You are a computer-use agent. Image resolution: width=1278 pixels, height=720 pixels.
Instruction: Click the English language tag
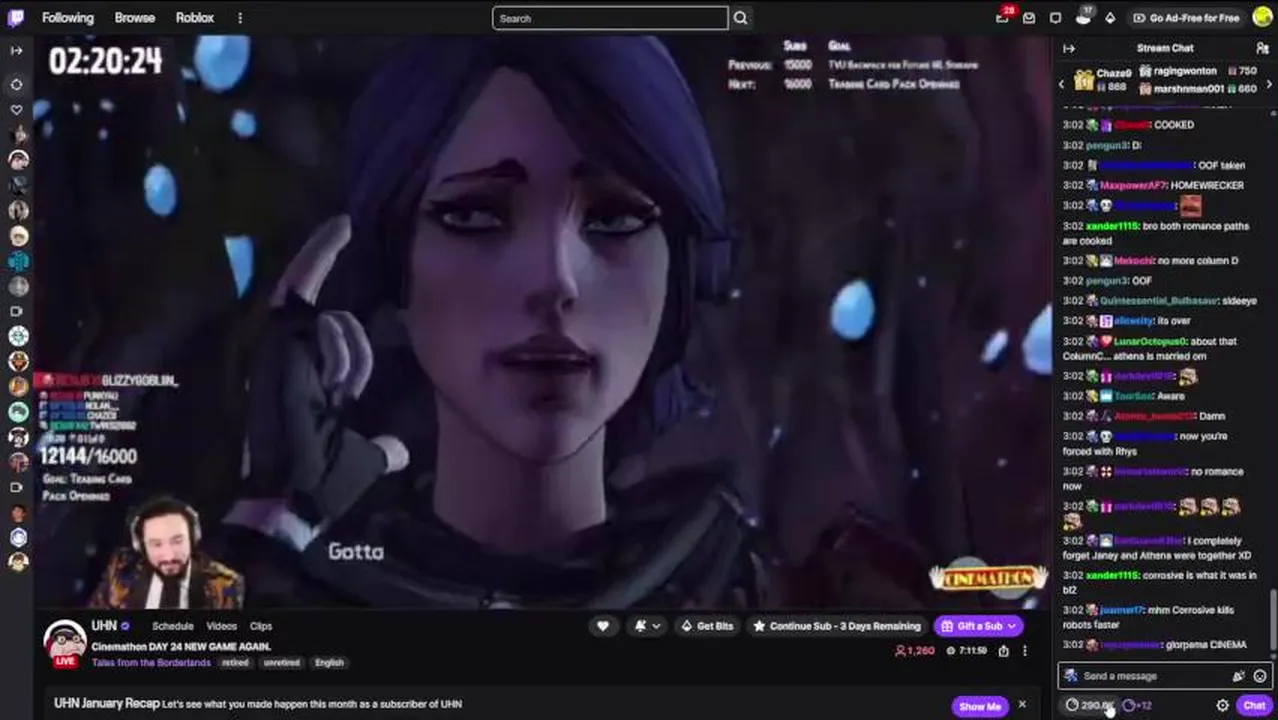click(x=329, y=662)
